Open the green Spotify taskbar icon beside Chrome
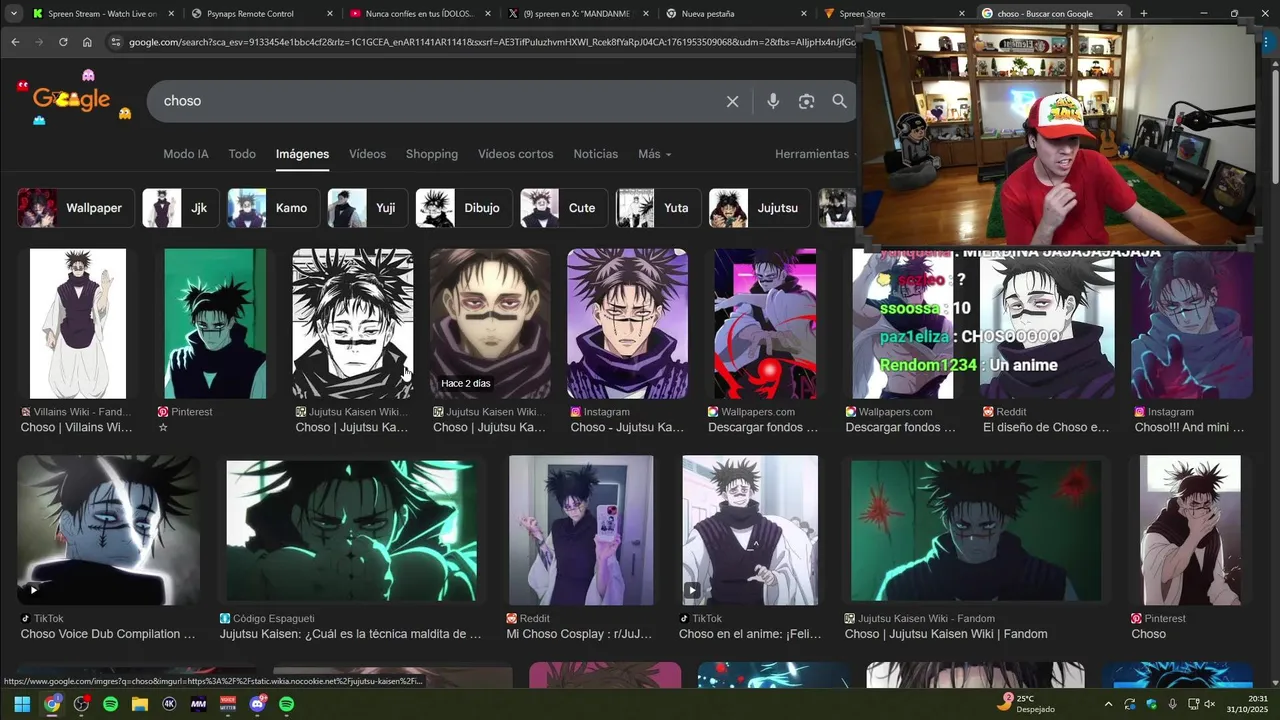The height and width of the screenshot is (720, 1280). [x=111, y=704]
